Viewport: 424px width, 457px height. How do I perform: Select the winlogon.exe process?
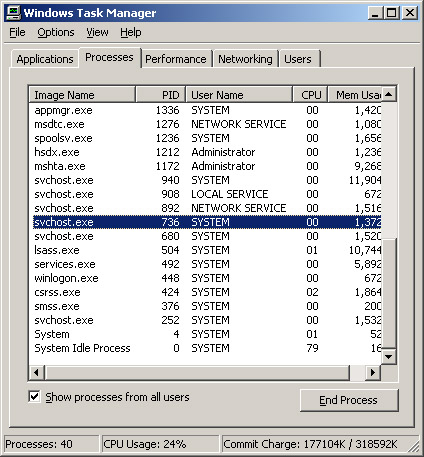pyautogui.click(x=207, y=278)
